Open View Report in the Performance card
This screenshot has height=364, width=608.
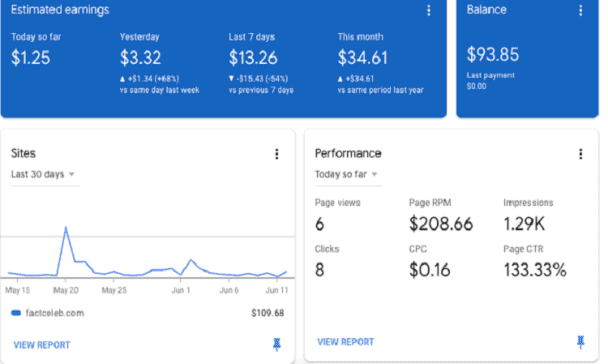(x=345, y=342)
